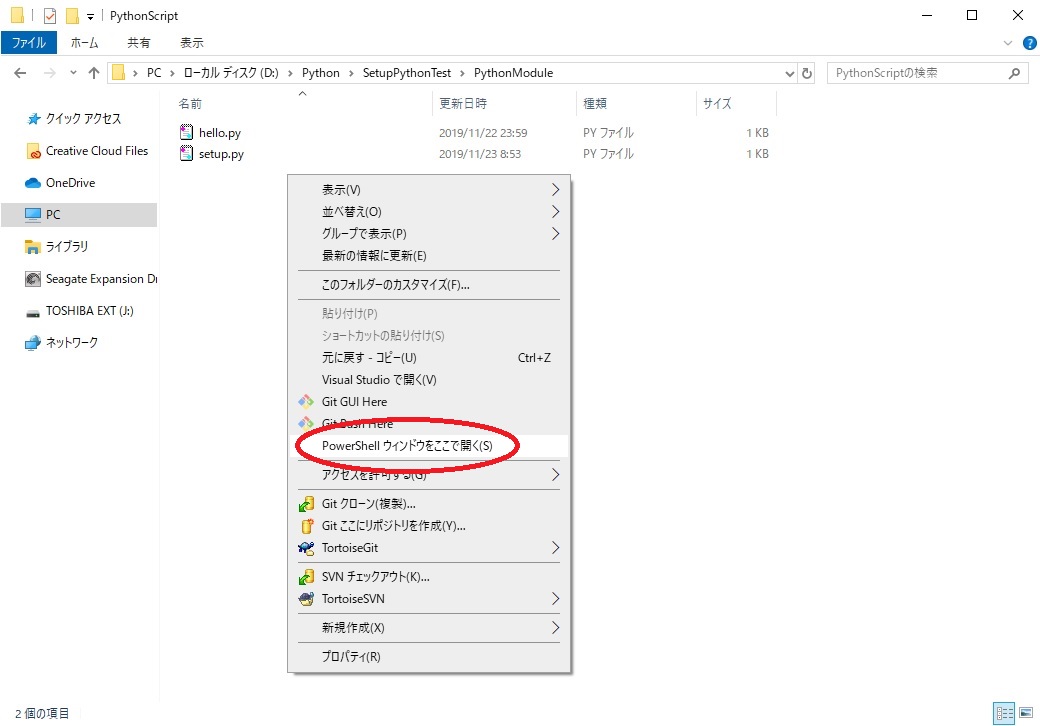
Task: Choose Visual Studio で開く(V)
Action: [429, 379]
